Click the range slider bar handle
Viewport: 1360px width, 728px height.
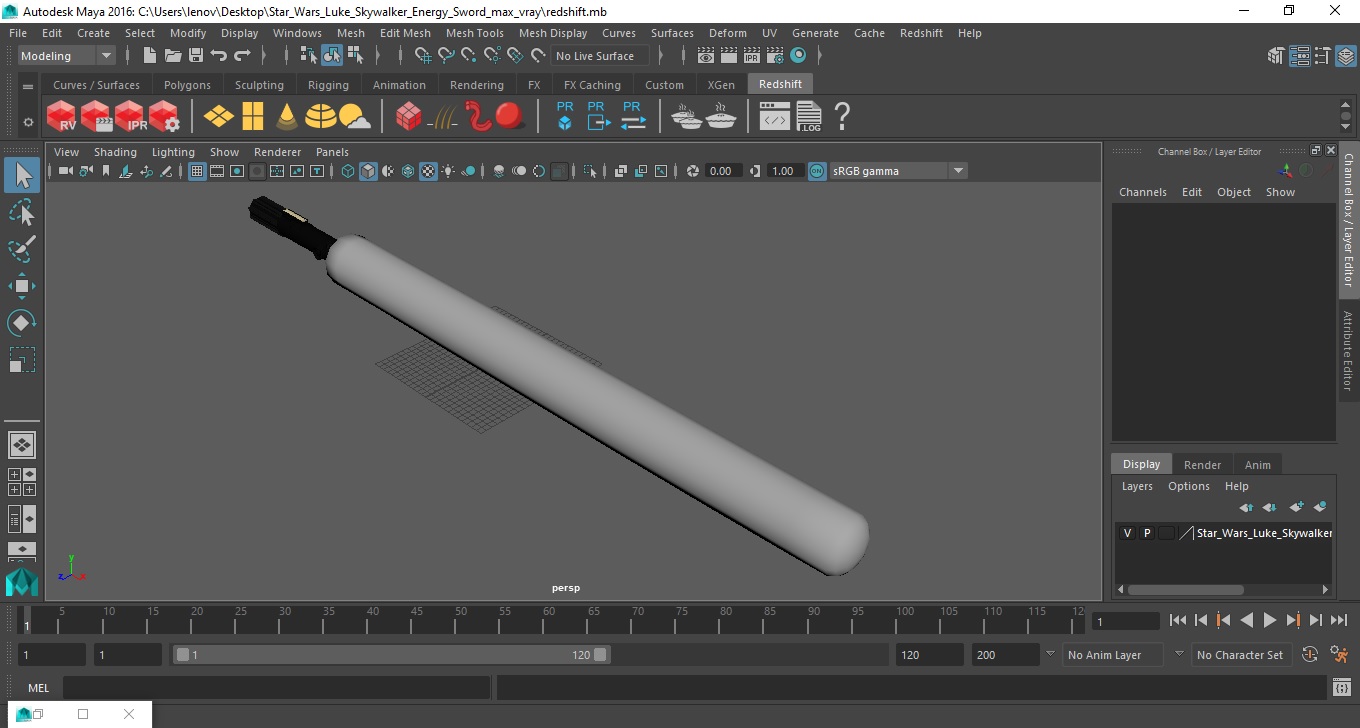(x=391, y=655)
